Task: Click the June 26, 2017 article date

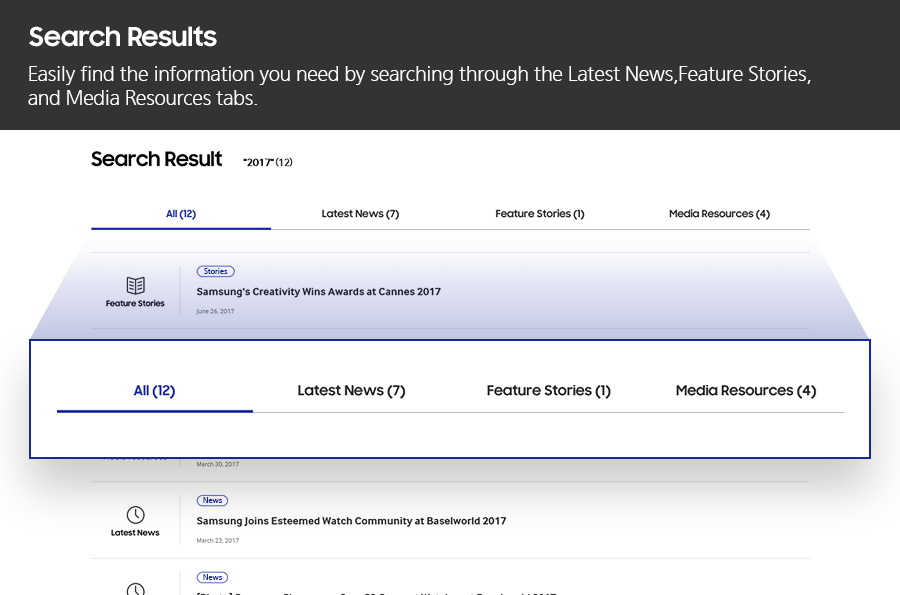Action: click(215, 312)
